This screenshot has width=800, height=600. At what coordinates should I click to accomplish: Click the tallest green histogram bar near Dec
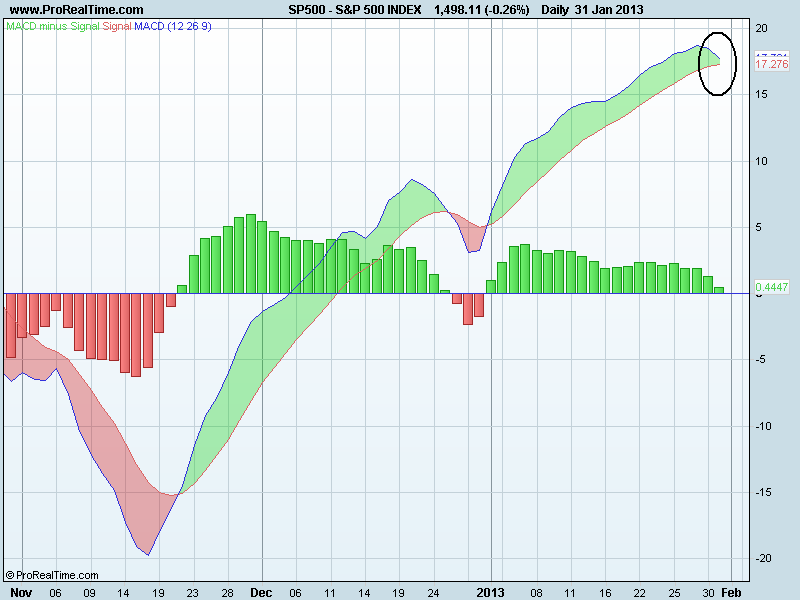tap(251, 254)
